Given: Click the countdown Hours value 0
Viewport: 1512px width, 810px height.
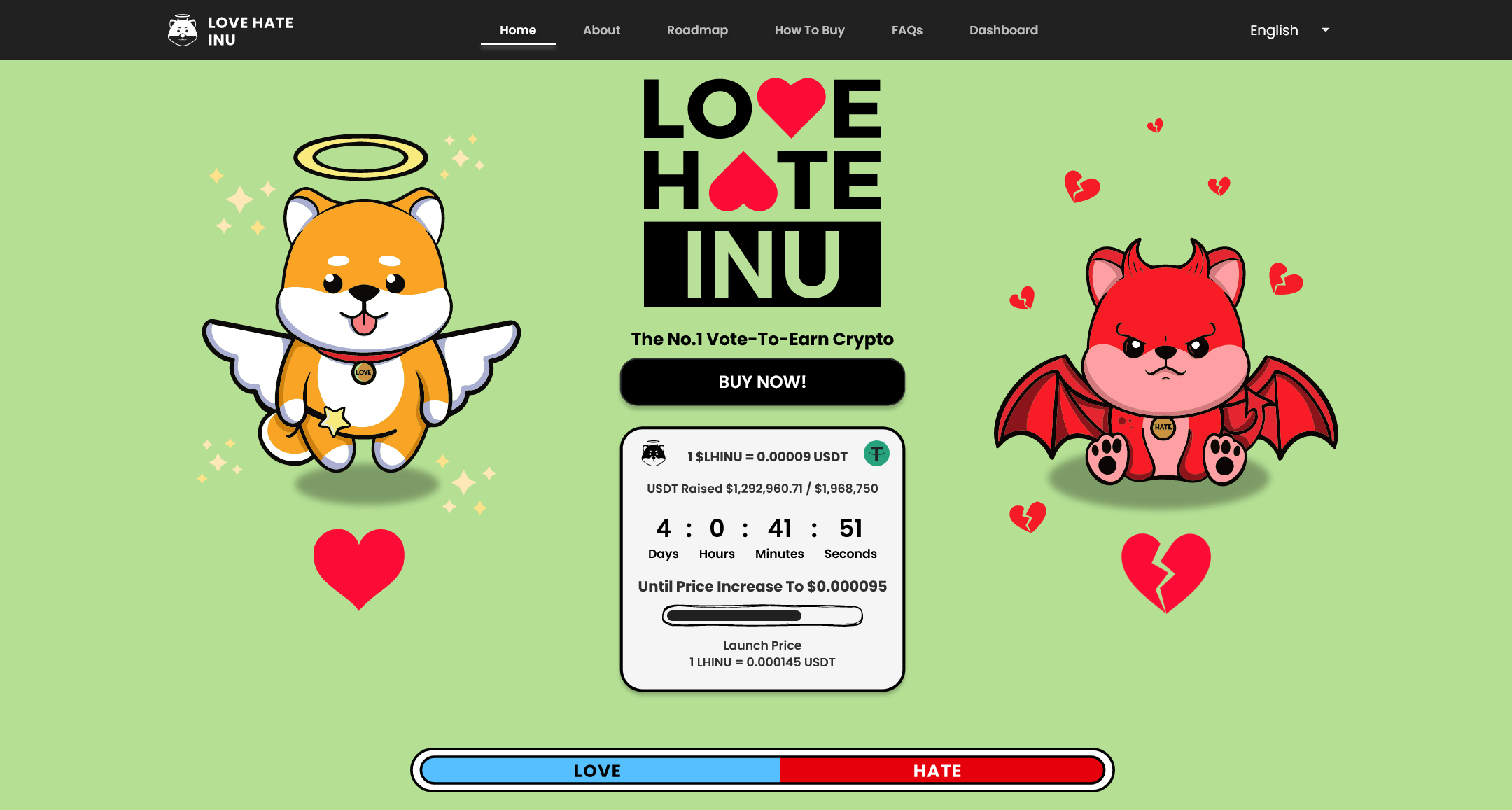Looking at the screenshot, I should pos(717,528).
